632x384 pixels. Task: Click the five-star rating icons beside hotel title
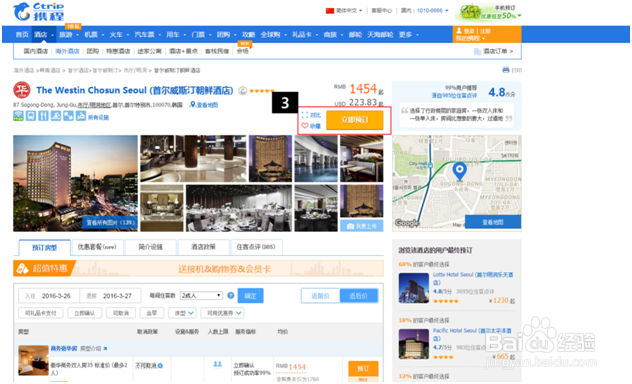[x=262, y=91]
